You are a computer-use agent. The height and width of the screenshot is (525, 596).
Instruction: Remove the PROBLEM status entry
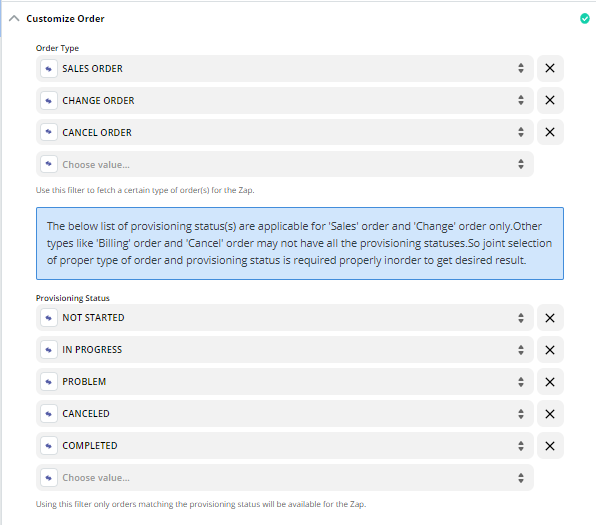[550, 382]
